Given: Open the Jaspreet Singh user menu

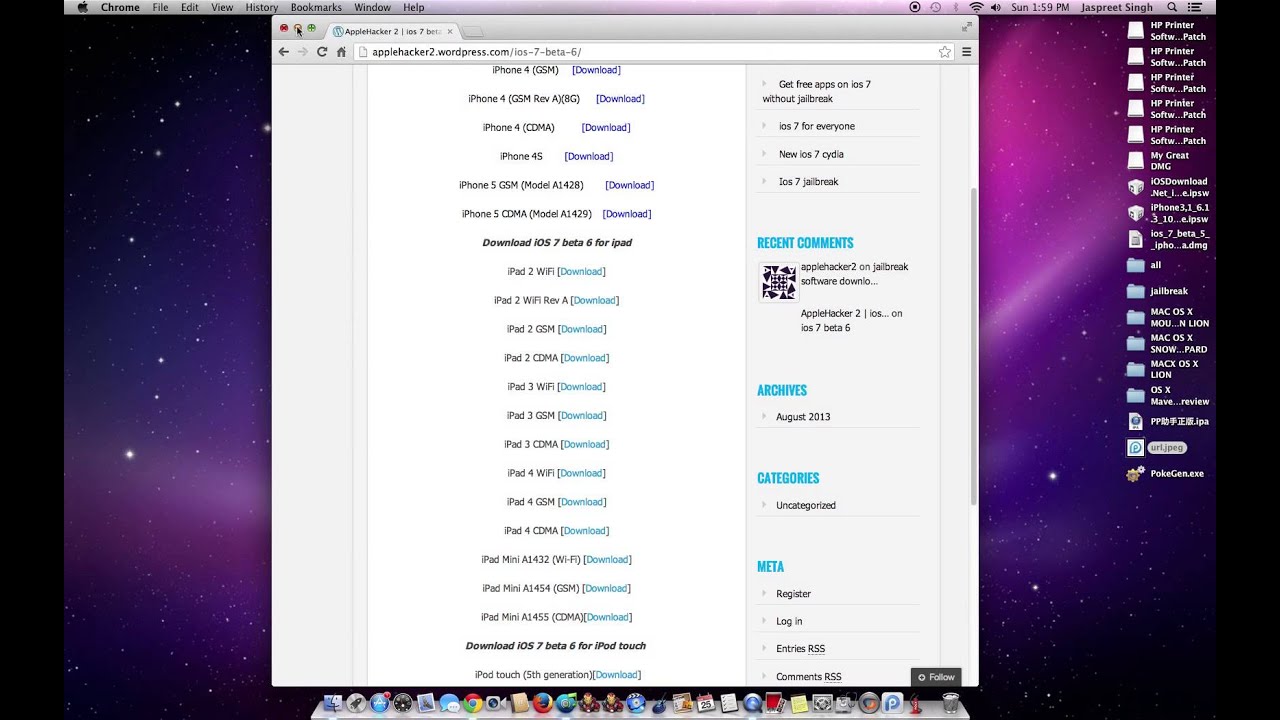Looking at the screenshot, I should (1117, 7).
